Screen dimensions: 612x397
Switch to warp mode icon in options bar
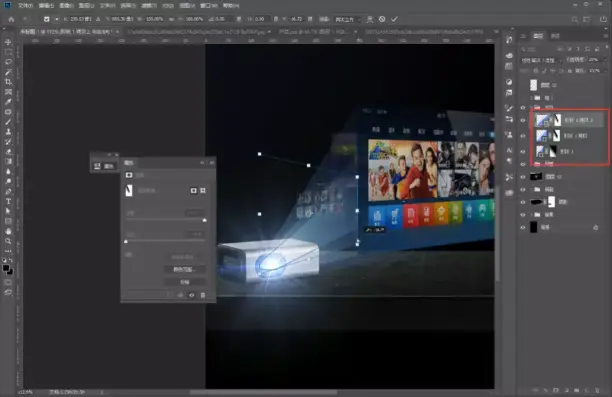click(x=369, y=19)
